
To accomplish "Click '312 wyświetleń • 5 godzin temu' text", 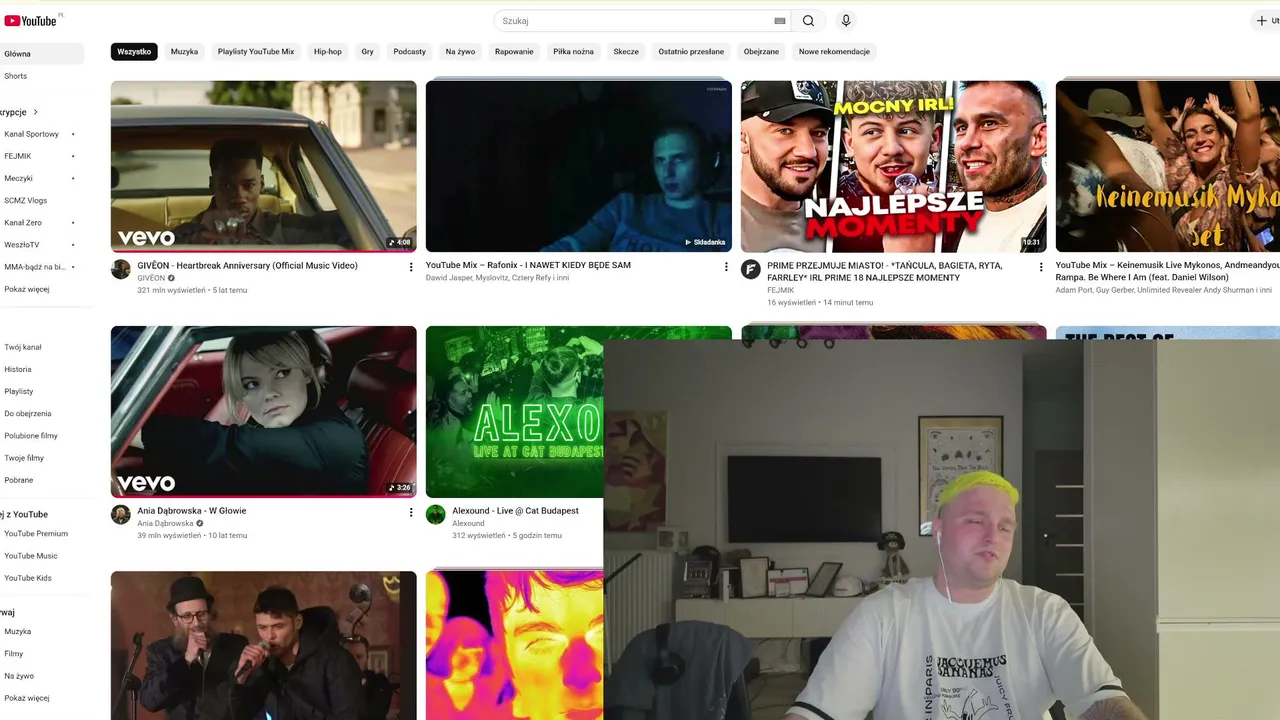I will click(x=507, y=536).
